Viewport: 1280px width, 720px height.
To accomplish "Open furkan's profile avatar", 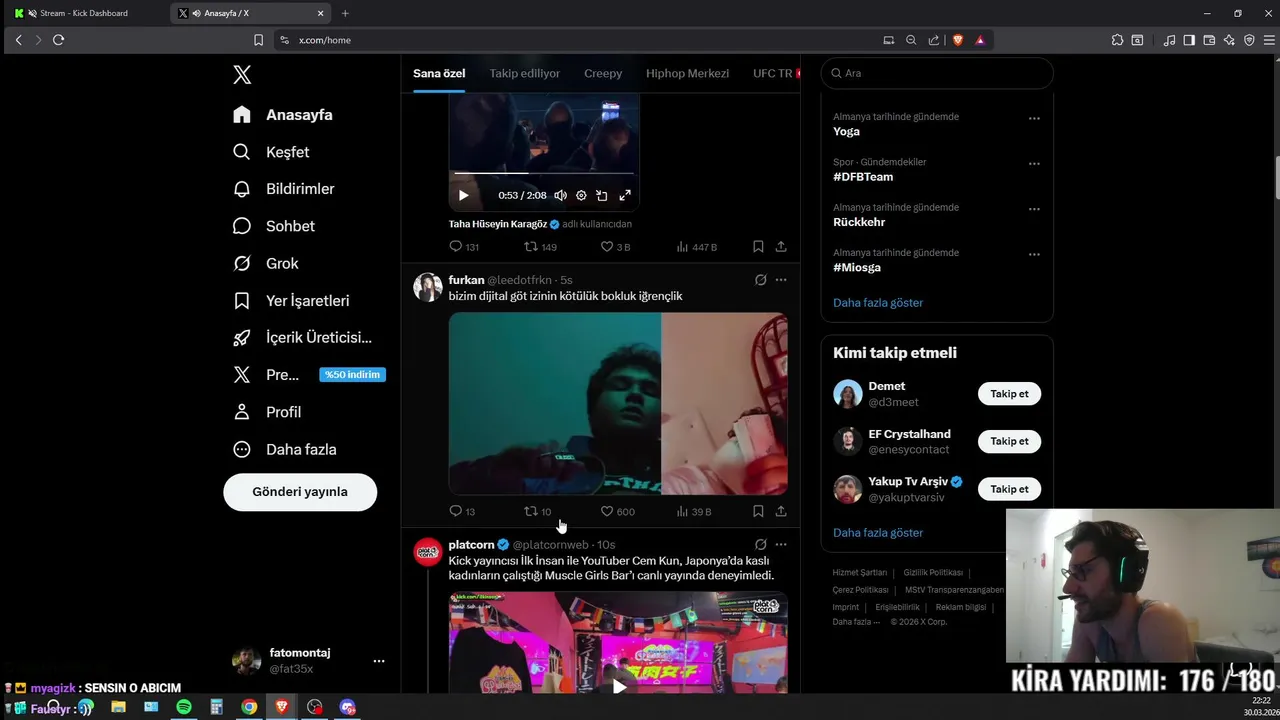I will (x=428, y=287).
